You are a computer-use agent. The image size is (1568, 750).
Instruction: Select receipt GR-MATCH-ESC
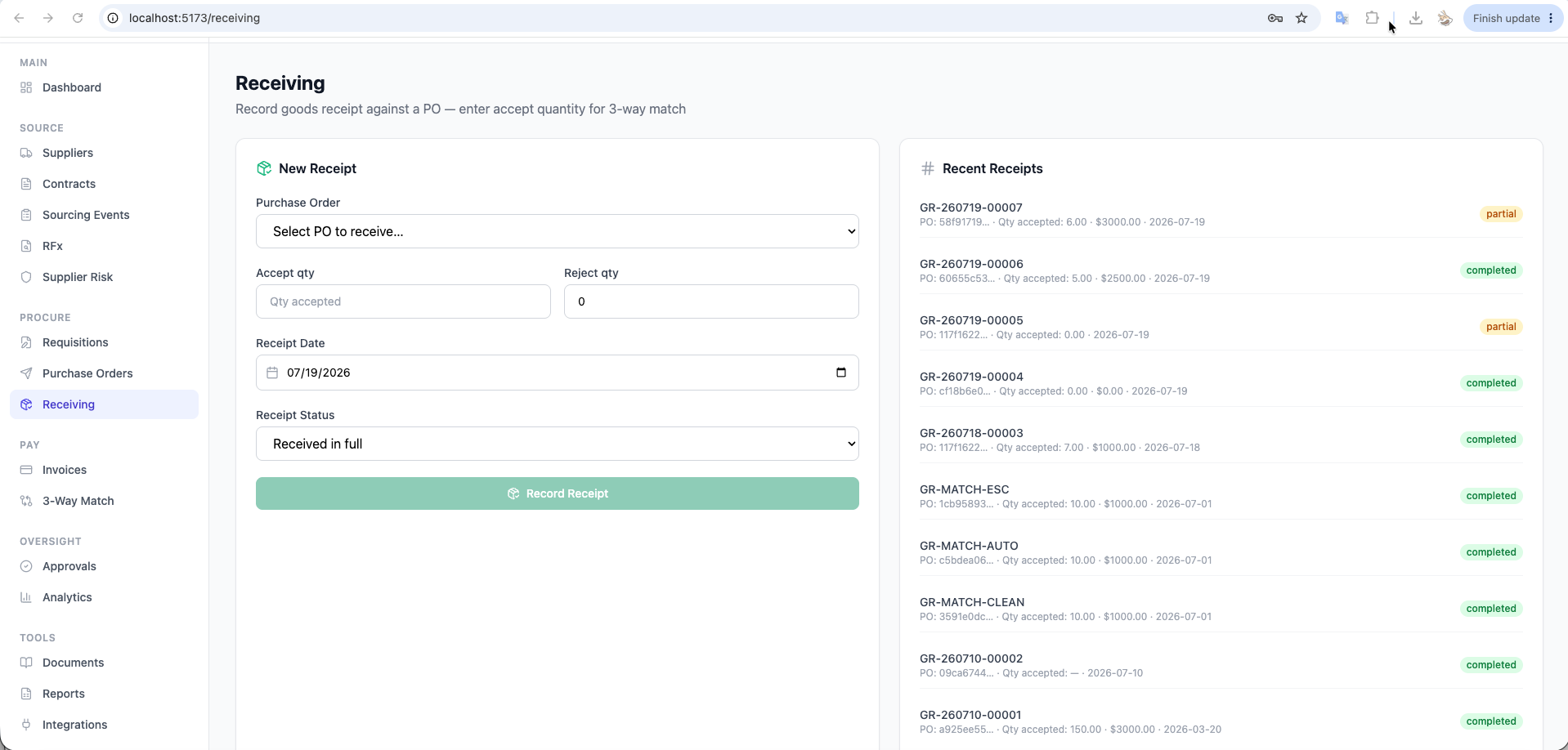[x=1221, y=496]
